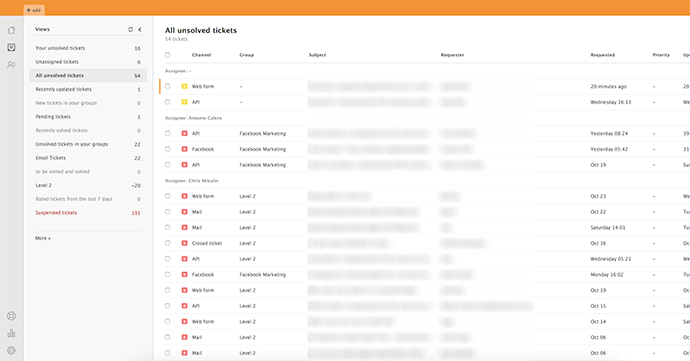The image size is (690, 361).
Task: Check the 20 minutes ago Web form ticket
Action: (x=167, y=86)
